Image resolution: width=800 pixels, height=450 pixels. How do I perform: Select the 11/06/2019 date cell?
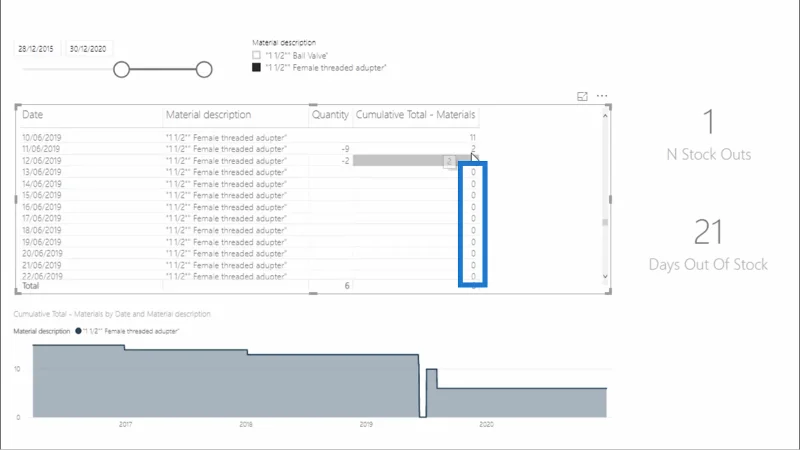tap(41, 149)
